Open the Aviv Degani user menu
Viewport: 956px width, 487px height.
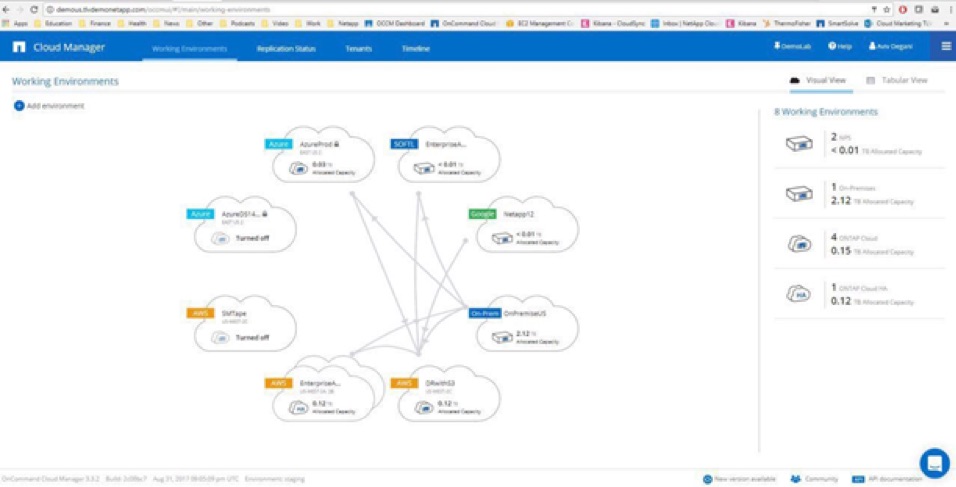[893, 47]
